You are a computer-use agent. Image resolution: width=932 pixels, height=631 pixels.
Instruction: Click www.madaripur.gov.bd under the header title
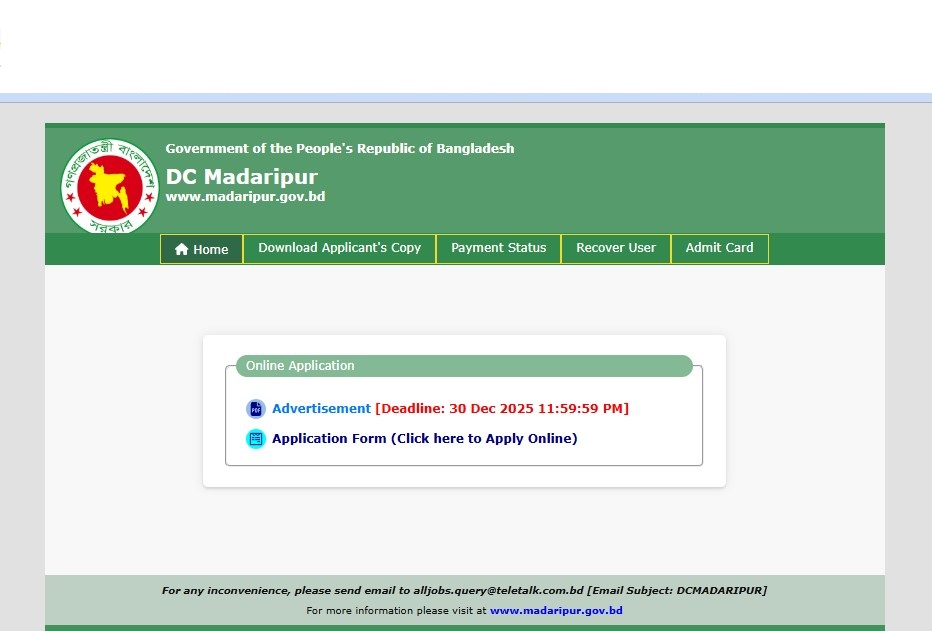click(245, 197)
